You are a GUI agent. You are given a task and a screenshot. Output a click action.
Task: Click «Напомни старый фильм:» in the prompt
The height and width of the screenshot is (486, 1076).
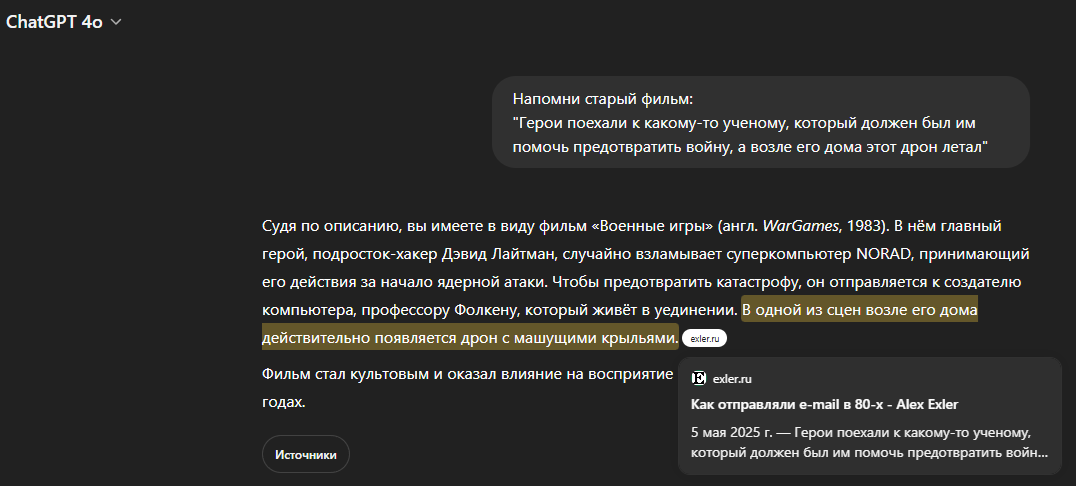point(602,99)
